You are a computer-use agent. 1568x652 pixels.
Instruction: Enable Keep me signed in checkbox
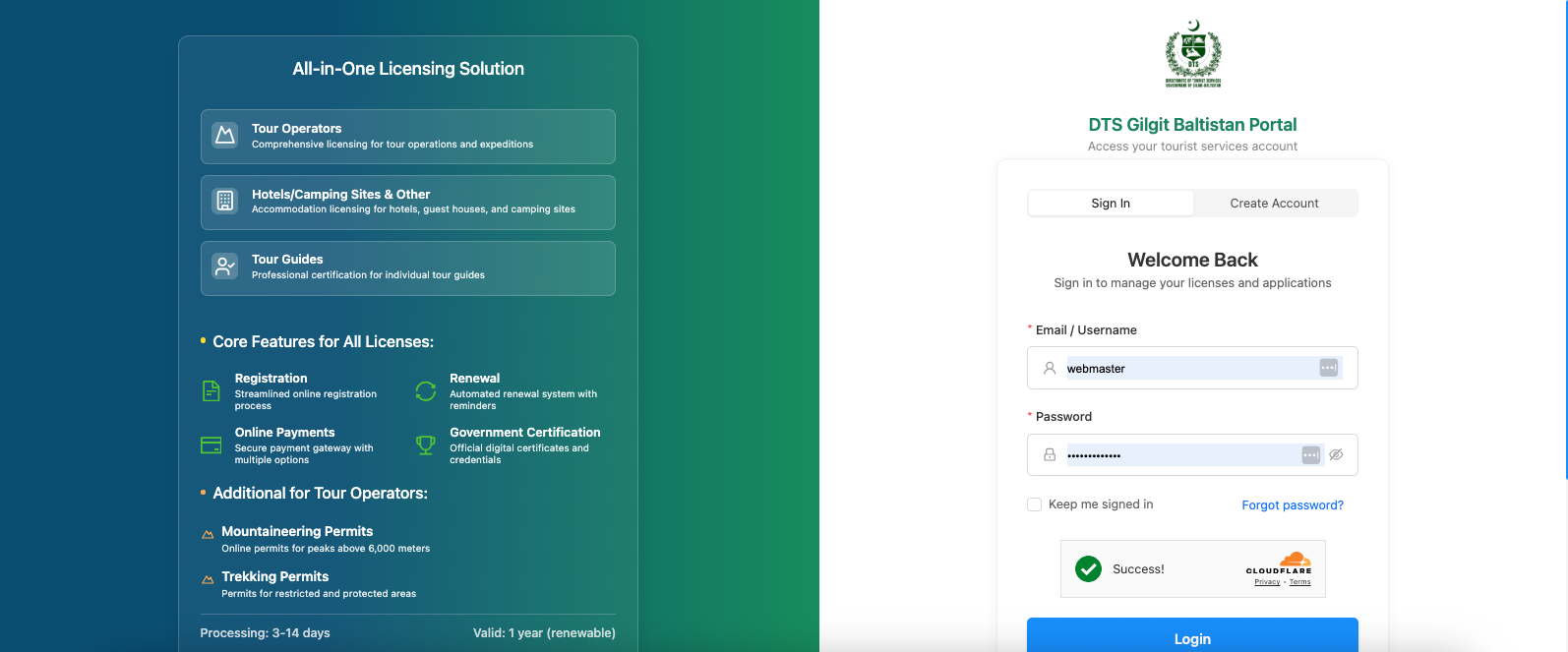coord(1034,504)
